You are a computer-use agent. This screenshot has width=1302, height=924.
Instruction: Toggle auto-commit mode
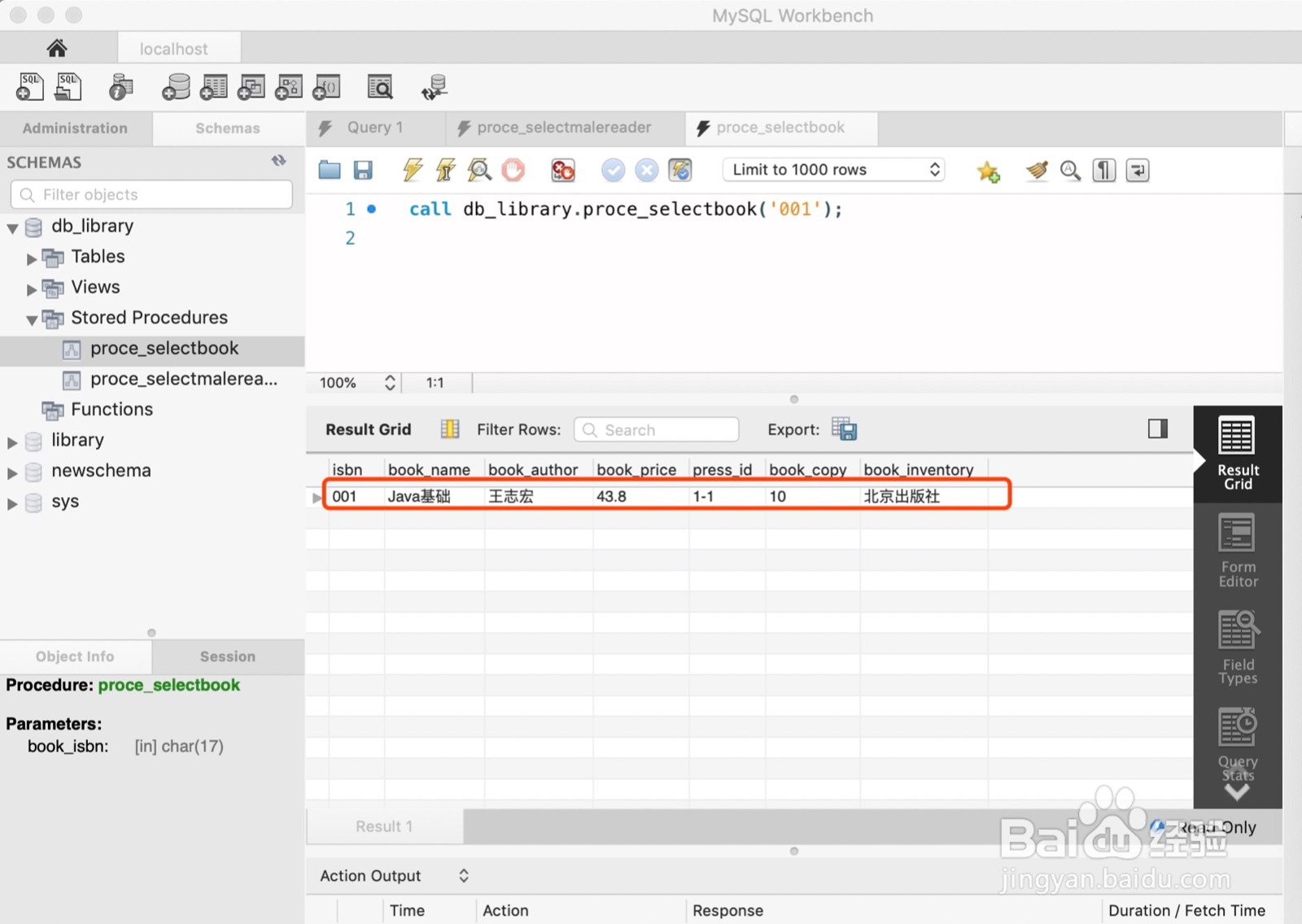coord(680,170)
